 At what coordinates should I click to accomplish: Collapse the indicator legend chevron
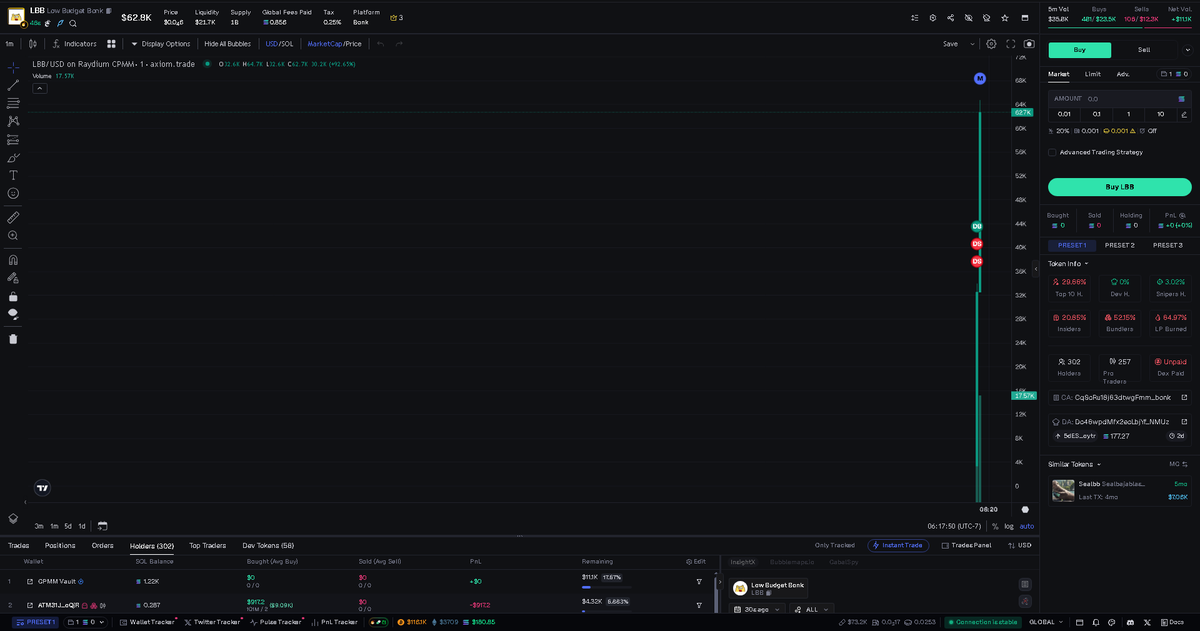(40, 88)
